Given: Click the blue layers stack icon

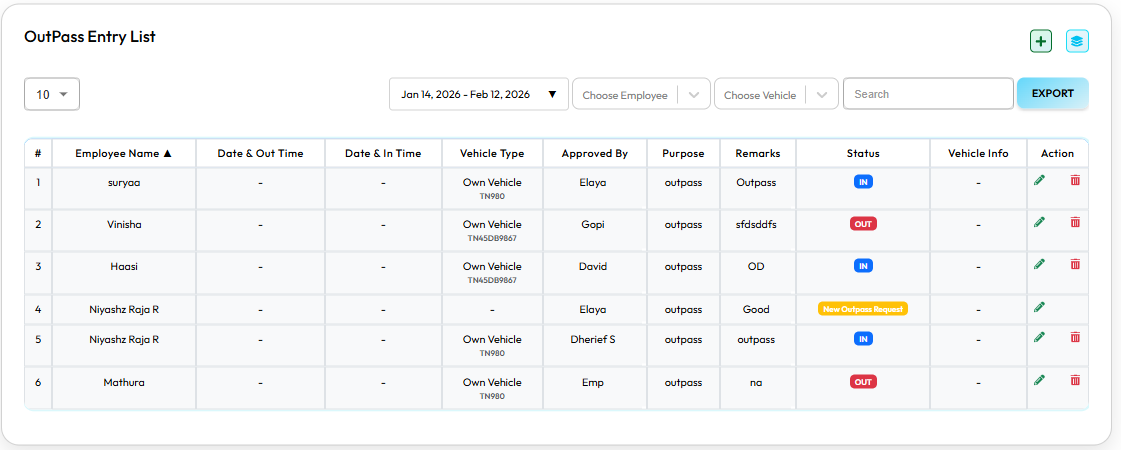Looking at the screenshot, I should click(x=1077, y=41).
